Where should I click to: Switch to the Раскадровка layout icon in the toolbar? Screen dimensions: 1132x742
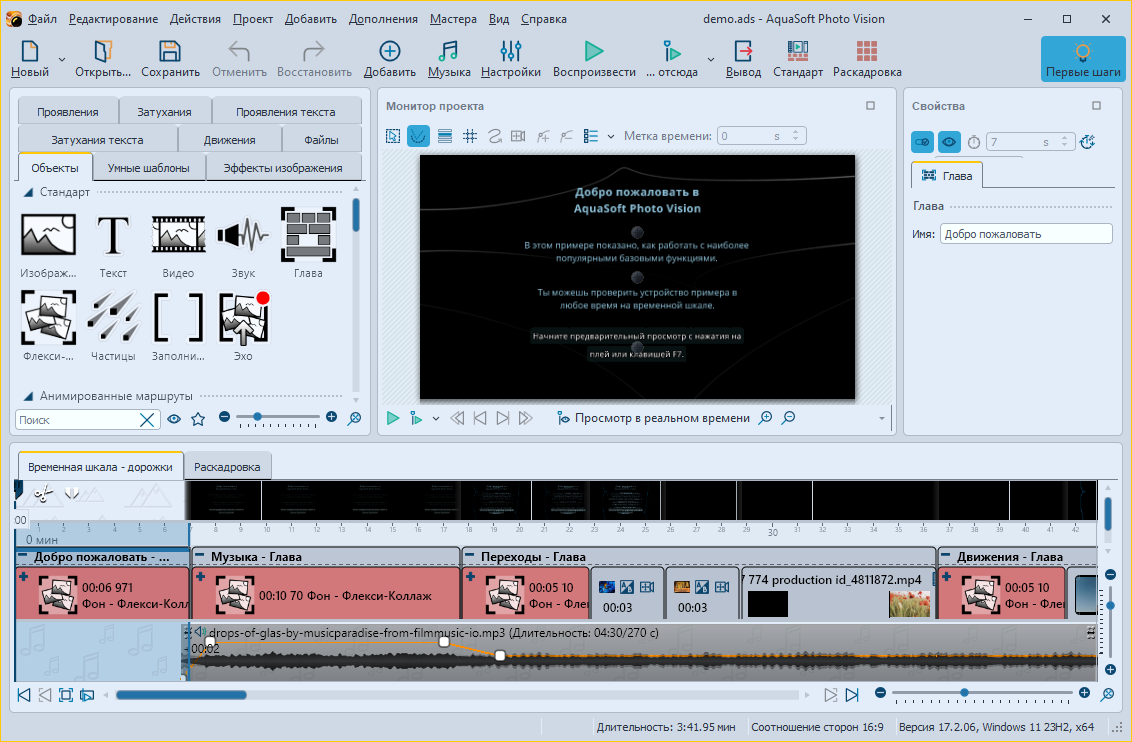coord(867,58)
